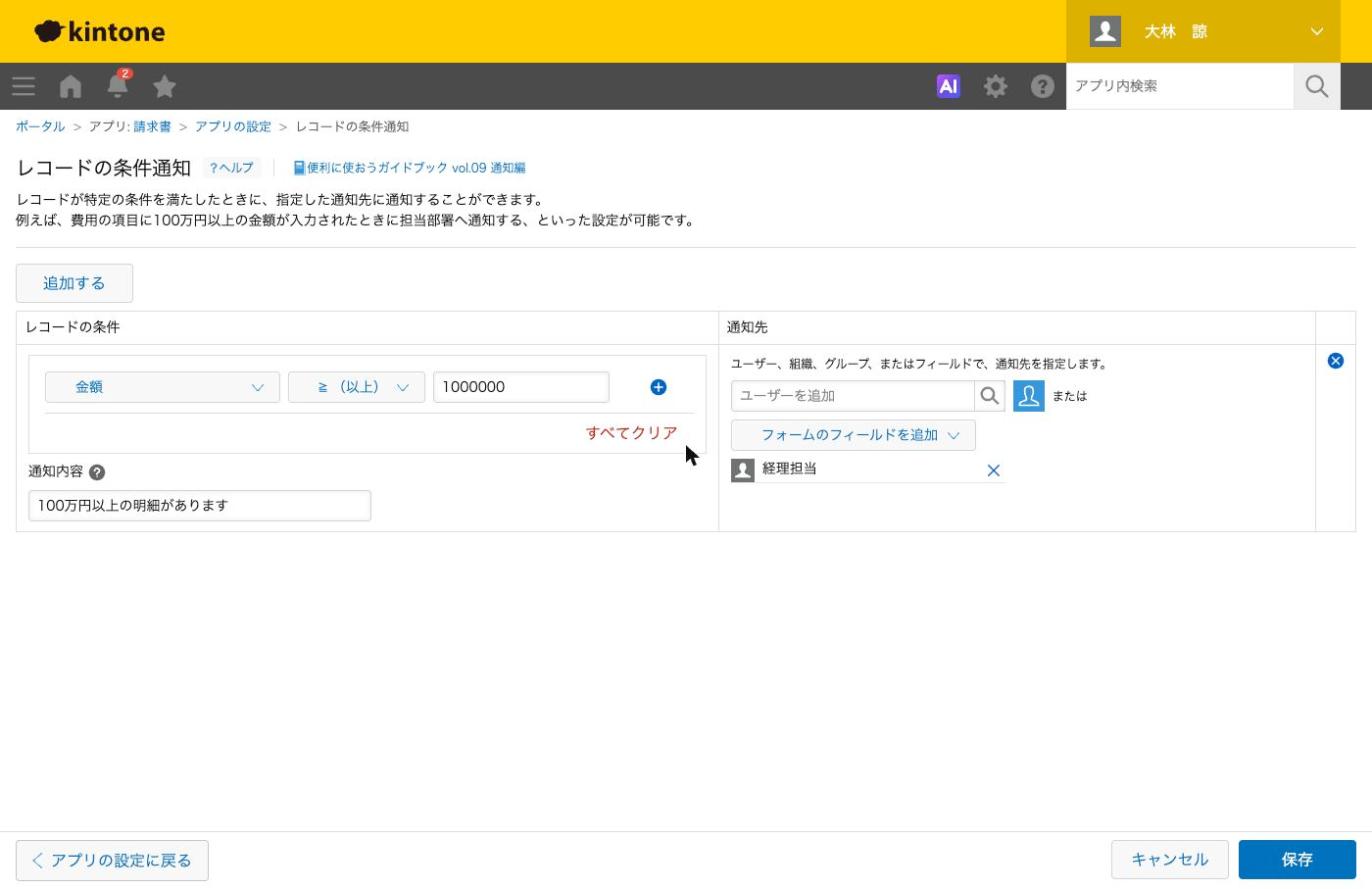
Task: Click the ポータル breadcrumb link
Action: tap(40, 127)
